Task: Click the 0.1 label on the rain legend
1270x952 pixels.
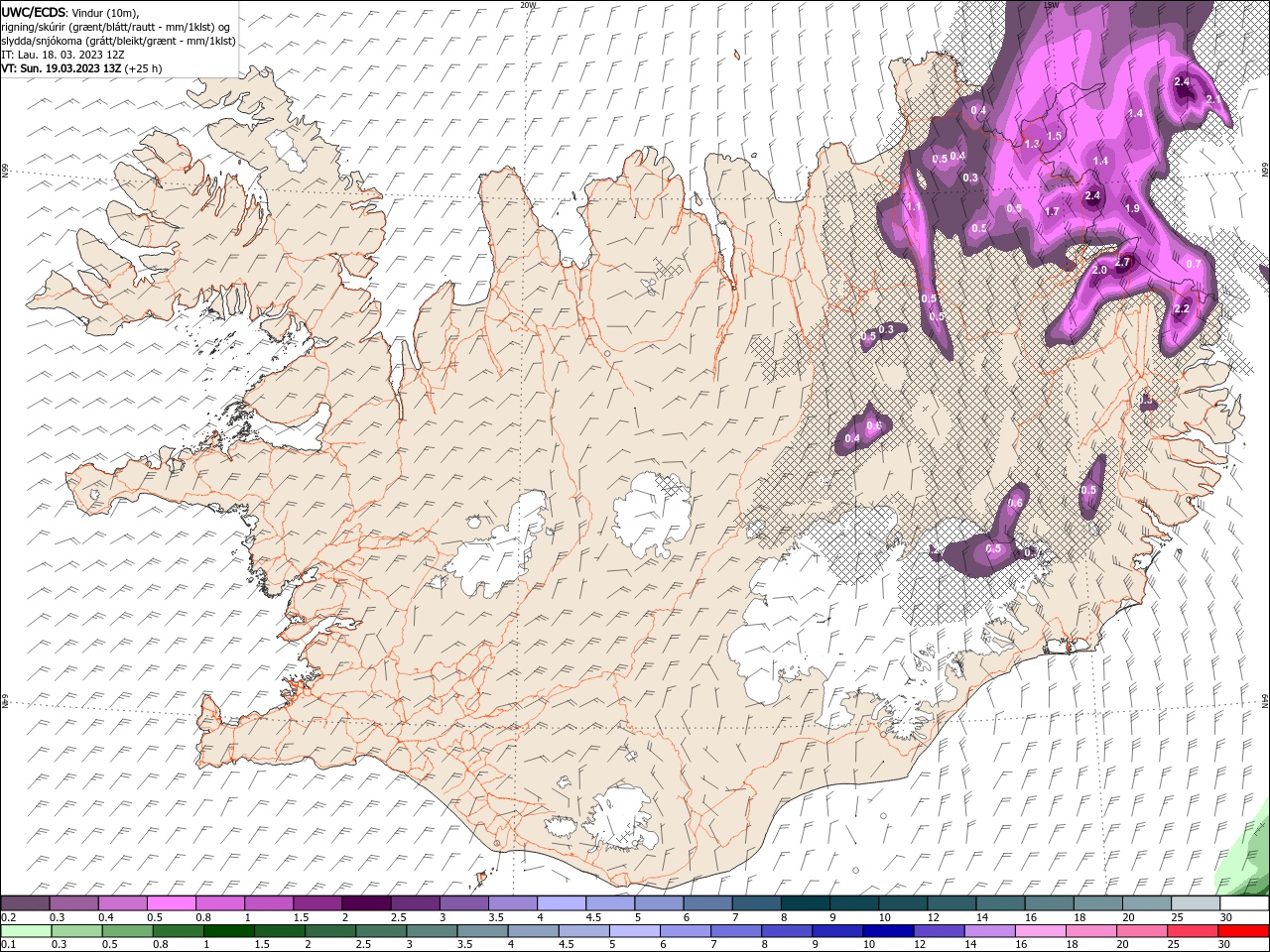Action: [x=8, y=944]
